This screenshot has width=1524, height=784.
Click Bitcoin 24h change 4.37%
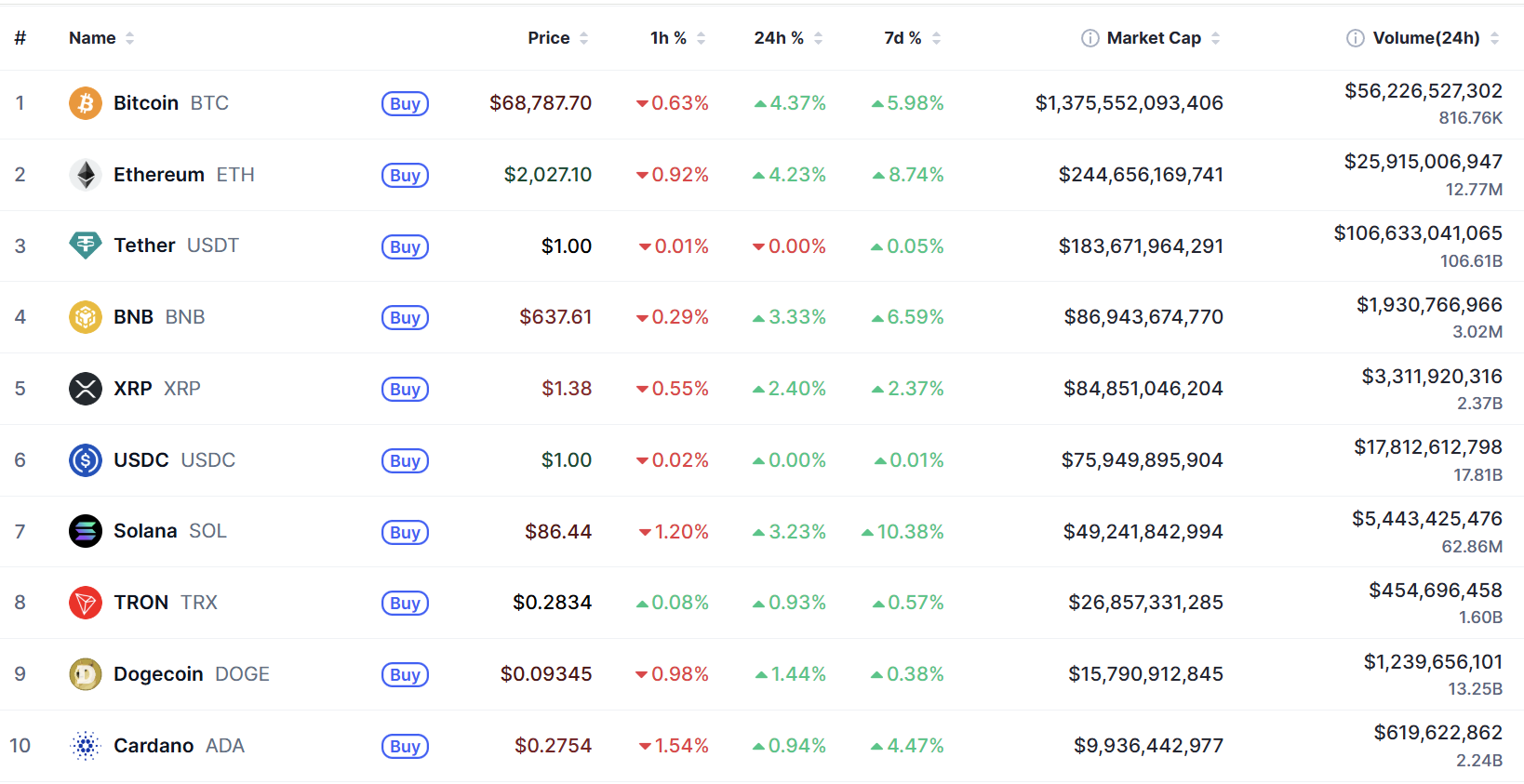point(790,103)
